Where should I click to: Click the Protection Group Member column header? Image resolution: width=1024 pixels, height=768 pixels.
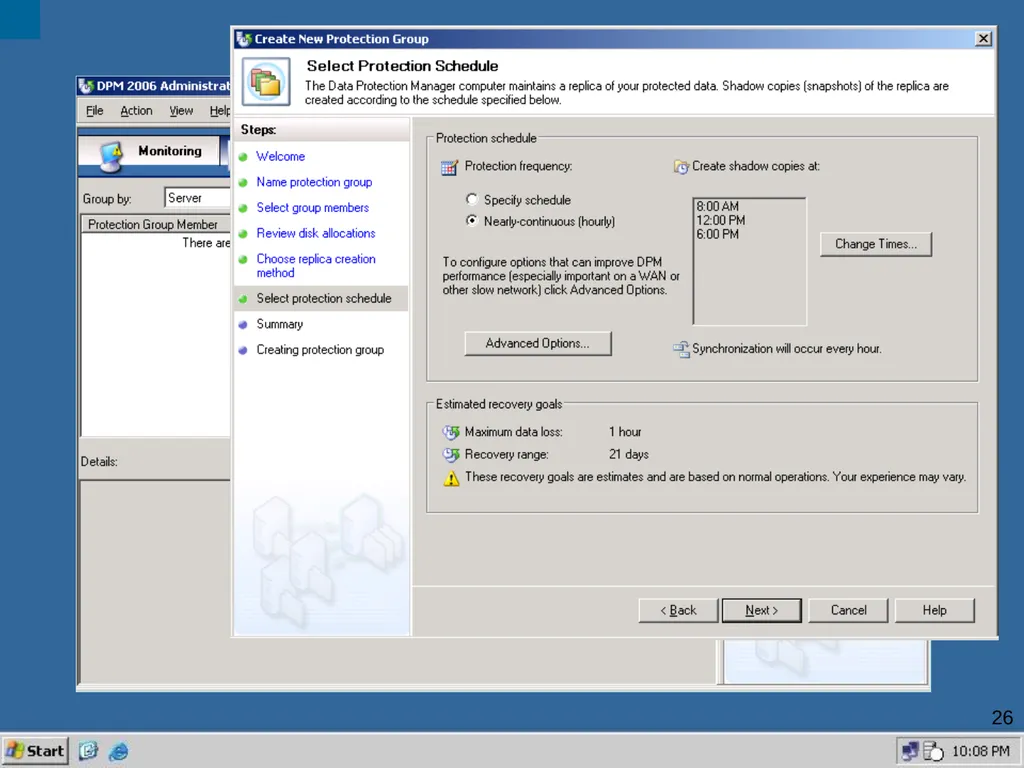(x=155, y=225)
